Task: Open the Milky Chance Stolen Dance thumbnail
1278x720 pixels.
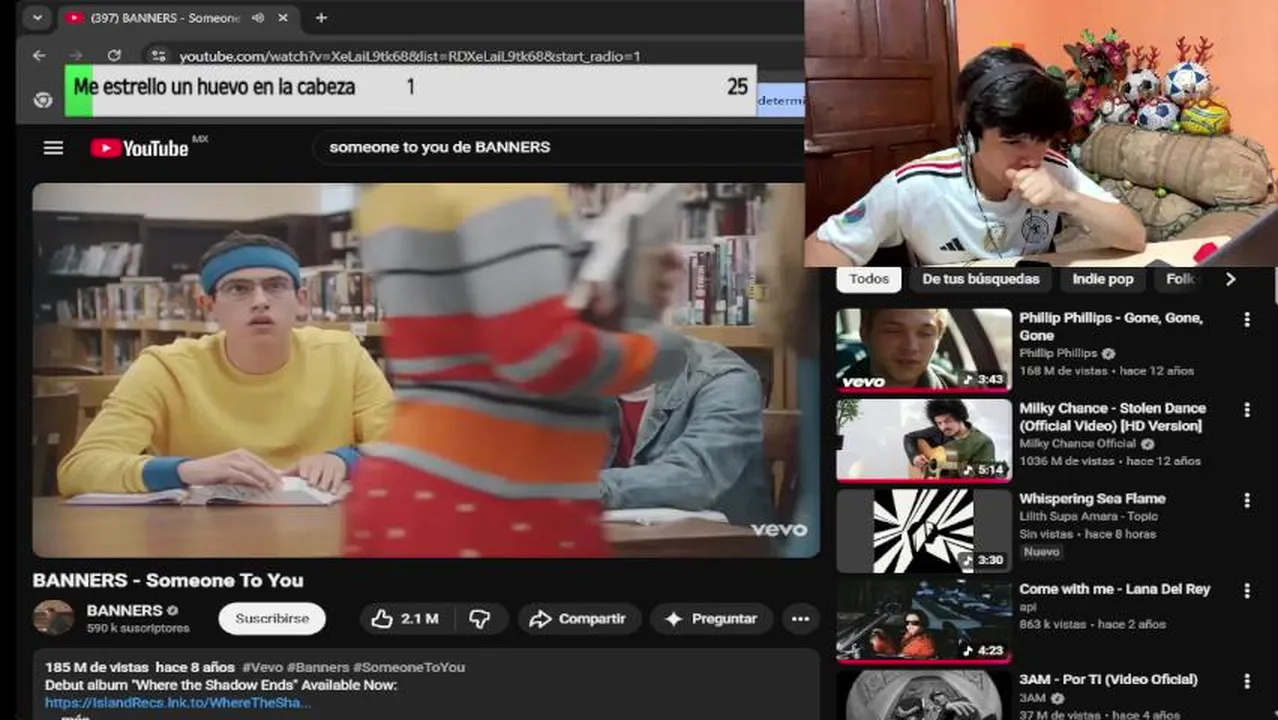Action: coord(924,440)
